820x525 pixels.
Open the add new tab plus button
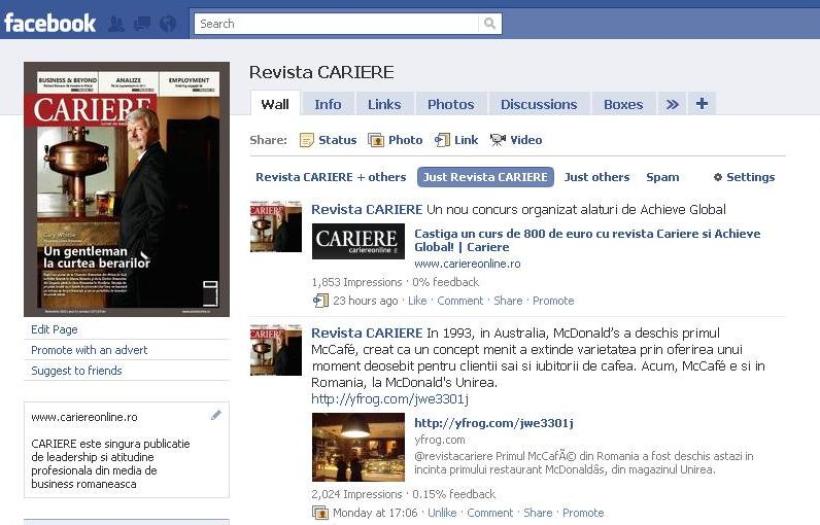click(701, 104)
